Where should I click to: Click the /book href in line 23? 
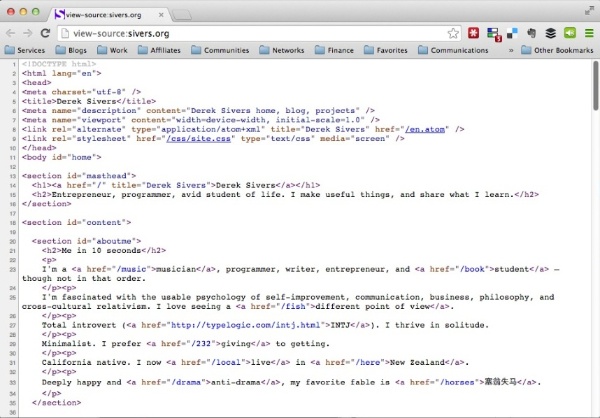(x=472, y=269)
